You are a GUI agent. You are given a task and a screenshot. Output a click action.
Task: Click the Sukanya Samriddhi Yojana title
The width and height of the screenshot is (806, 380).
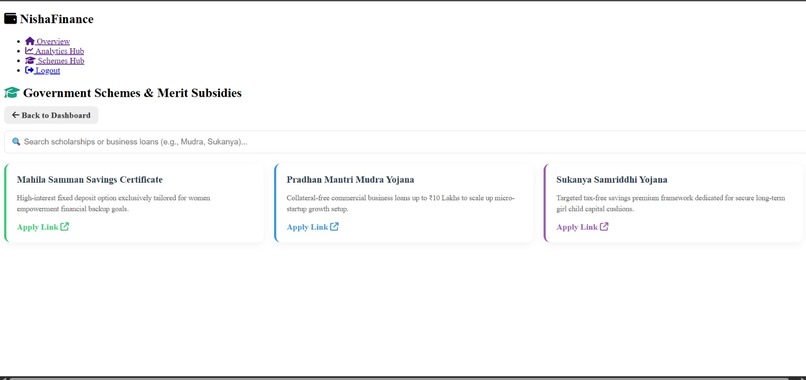[612, 179]
